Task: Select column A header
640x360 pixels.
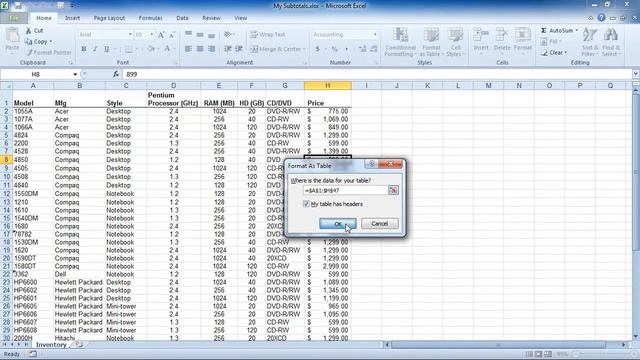Action: tap(33, 86)
